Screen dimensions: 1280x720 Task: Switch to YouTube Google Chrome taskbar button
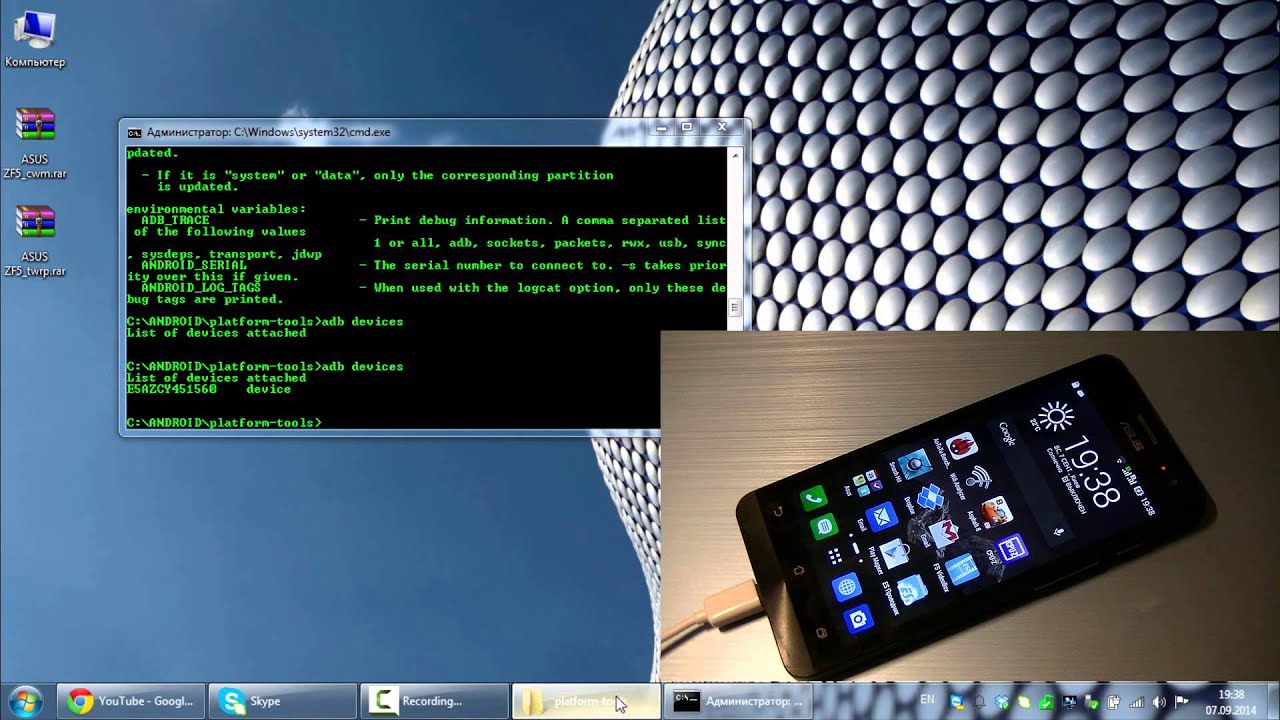click(131, 701)
